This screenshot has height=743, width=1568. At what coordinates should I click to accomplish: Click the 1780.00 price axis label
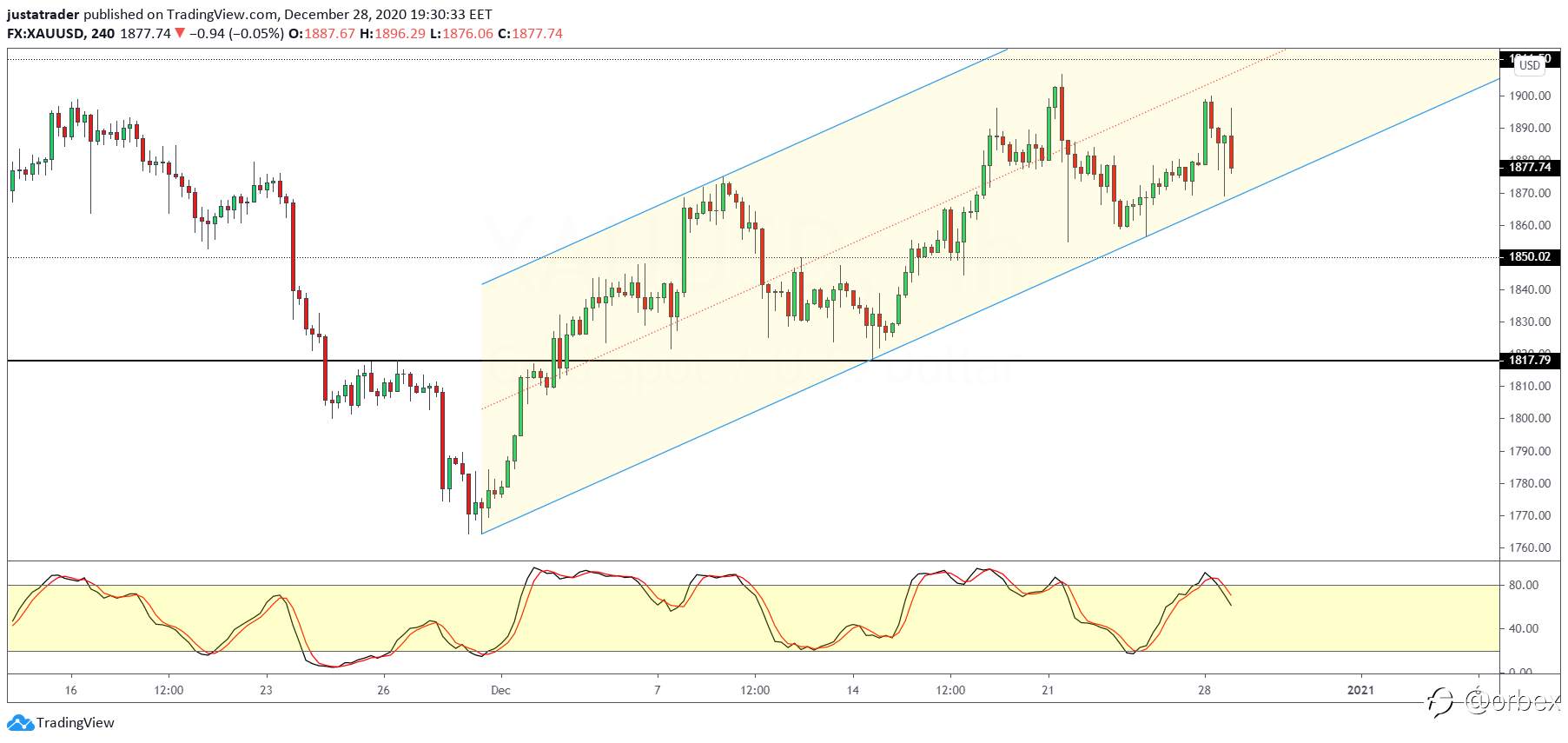click(x=1530, y=483)
